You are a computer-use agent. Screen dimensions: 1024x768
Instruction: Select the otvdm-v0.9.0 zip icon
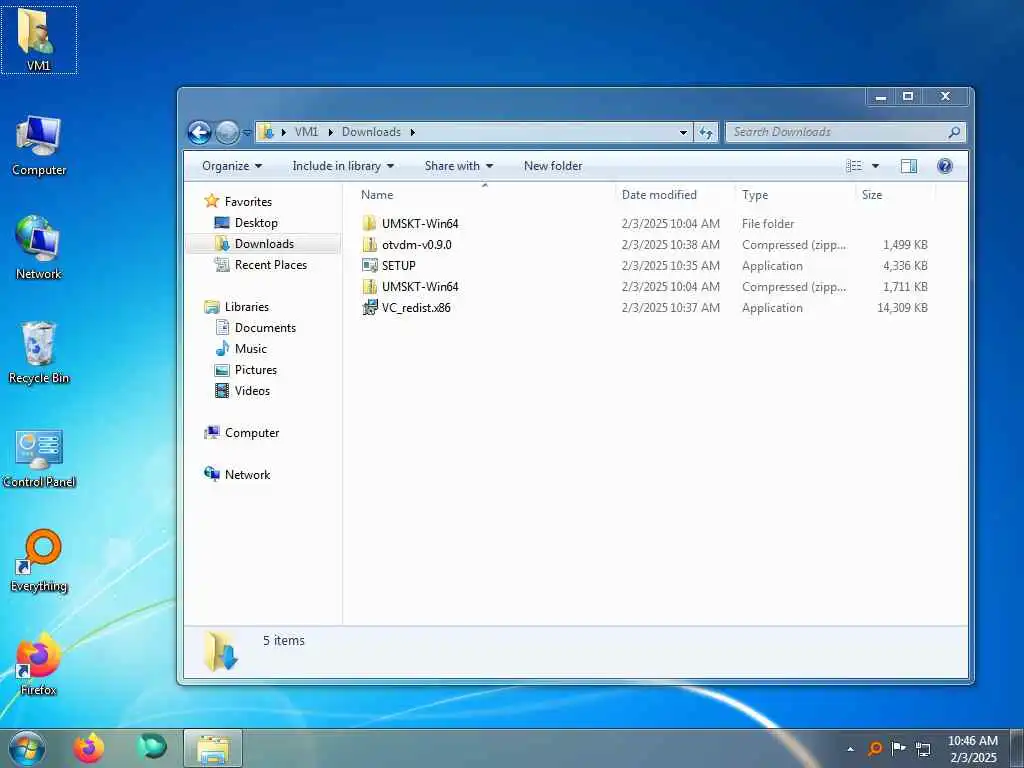[x=370, y=244]
